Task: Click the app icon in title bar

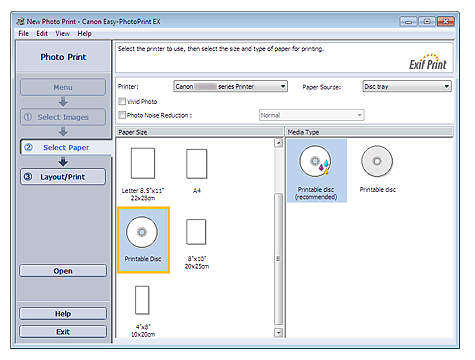Action: point(21,22)
